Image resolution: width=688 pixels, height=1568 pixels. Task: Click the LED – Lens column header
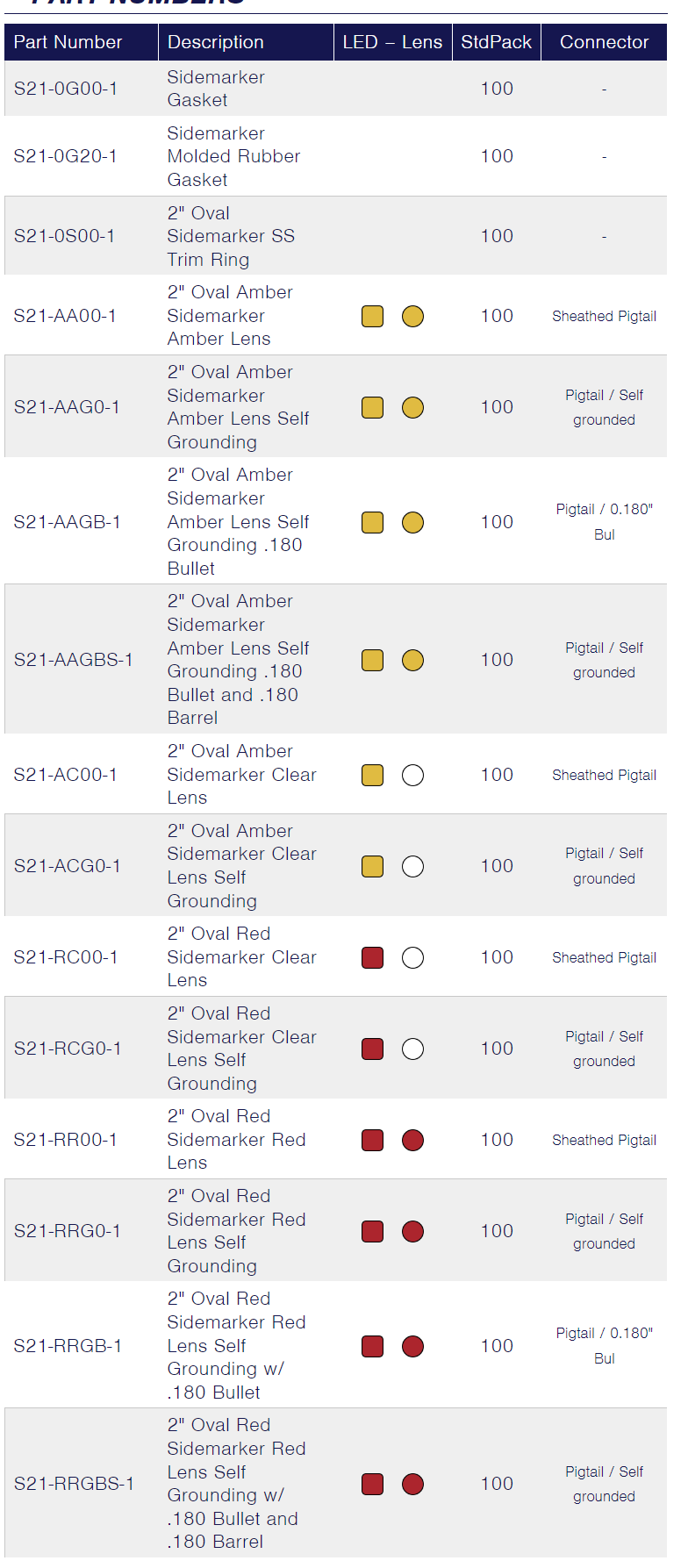tap(392, 42)
